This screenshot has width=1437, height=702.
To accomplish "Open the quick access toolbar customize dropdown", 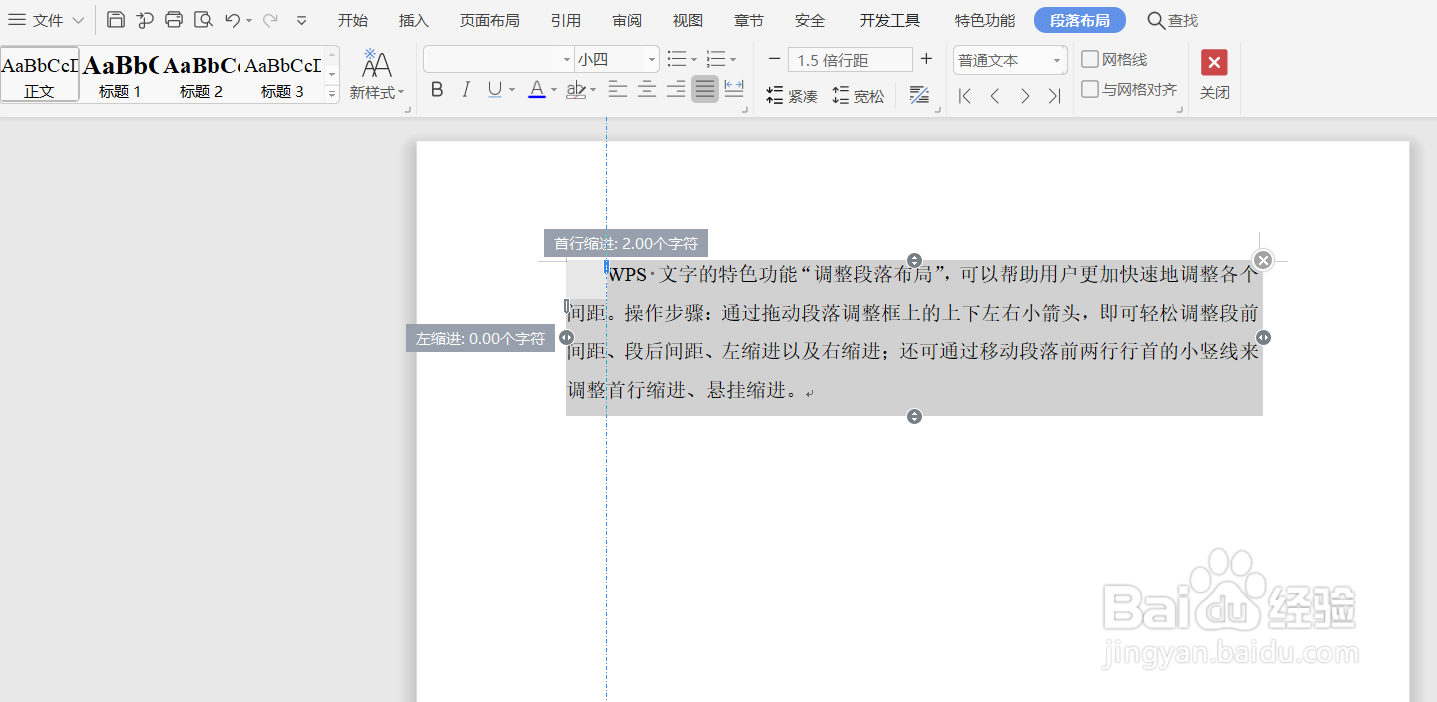I will 301,20.
